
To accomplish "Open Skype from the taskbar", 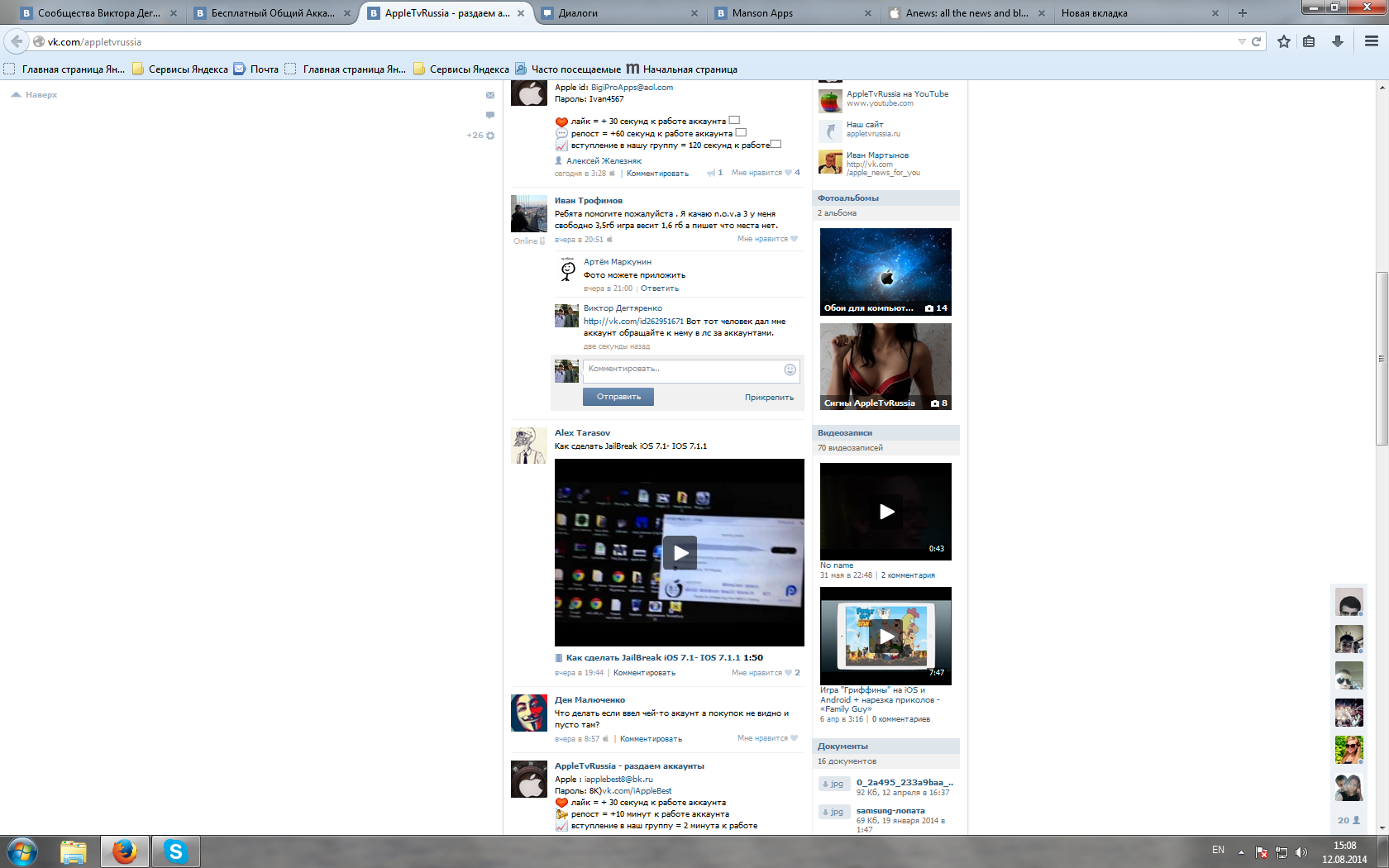I will [x=175, y=851].
